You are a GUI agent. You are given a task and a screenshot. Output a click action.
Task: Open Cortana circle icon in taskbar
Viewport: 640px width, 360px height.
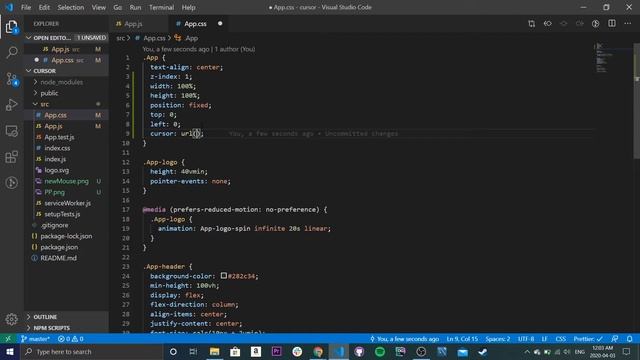click(x=173, y=351)
